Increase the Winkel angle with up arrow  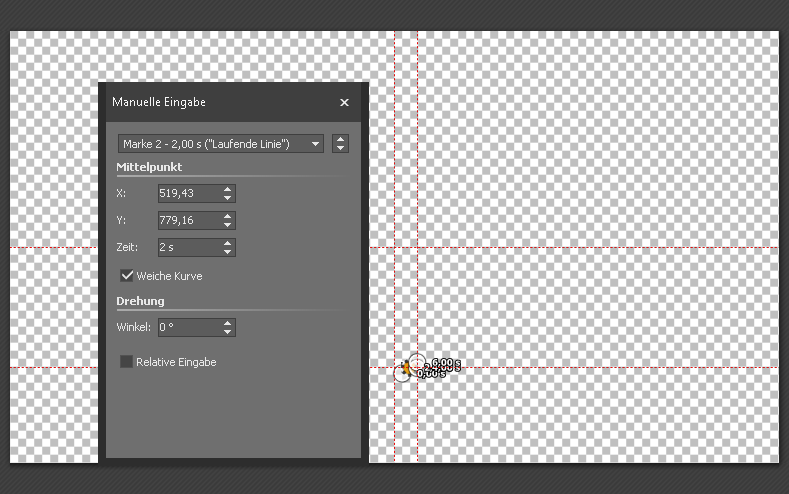[228, 323]
